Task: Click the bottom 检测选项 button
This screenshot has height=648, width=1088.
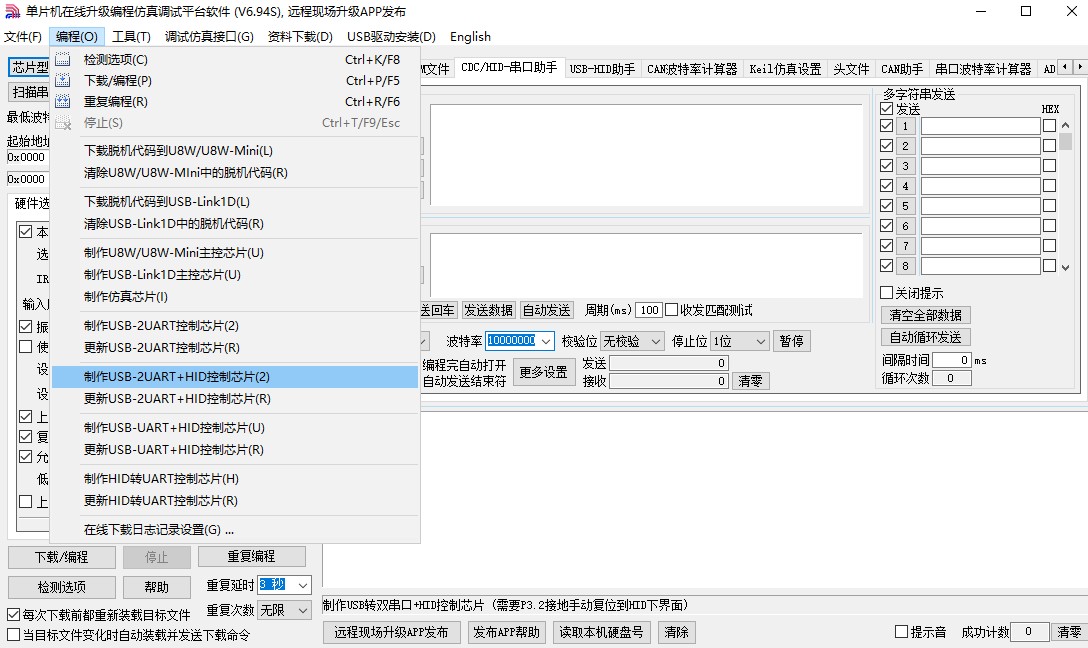Action: 62,587
